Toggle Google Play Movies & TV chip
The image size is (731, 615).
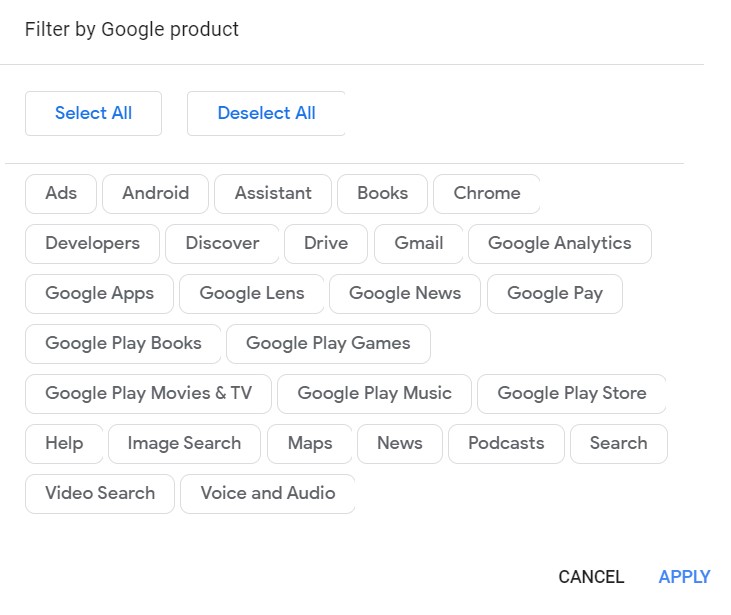[148, 394]
